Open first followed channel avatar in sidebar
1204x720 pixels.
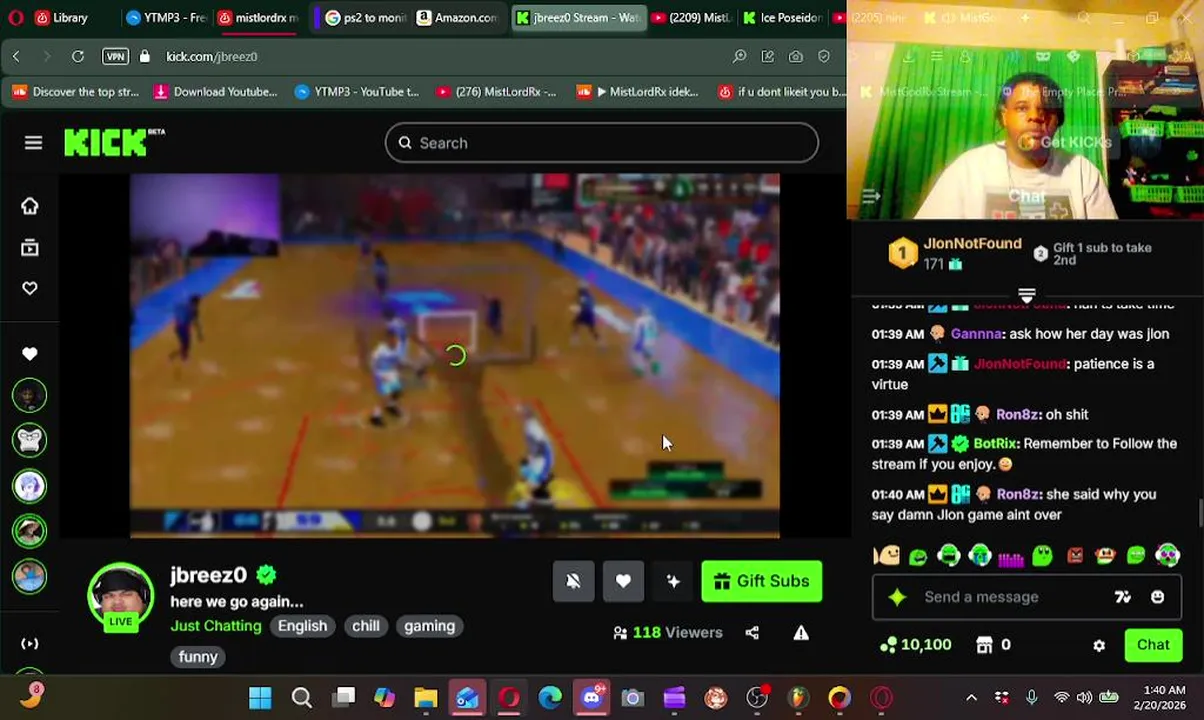point(30,396)
